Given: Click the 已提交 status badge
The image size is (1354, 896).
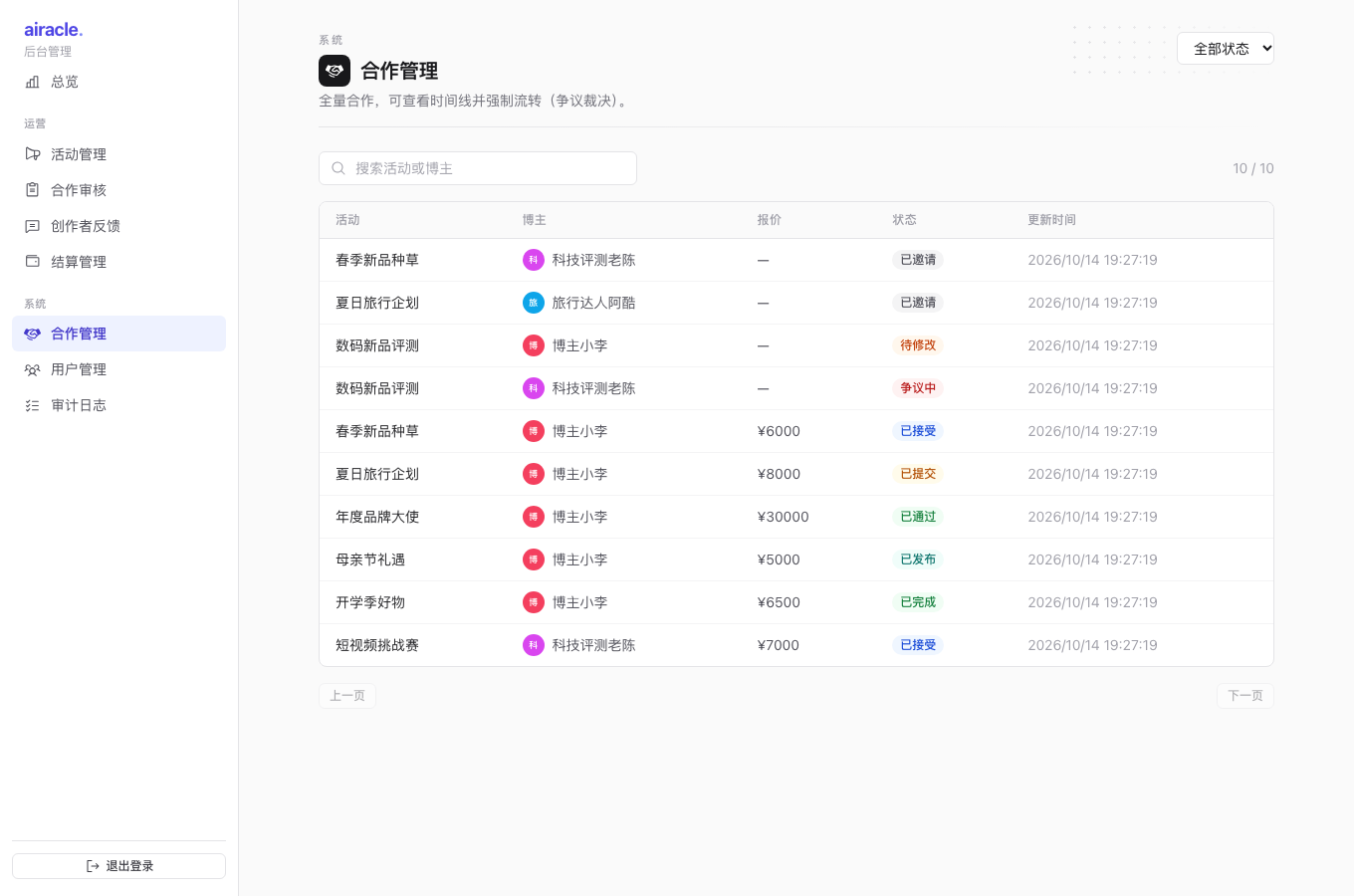Looking at the screenshot, I should point(918,474).
